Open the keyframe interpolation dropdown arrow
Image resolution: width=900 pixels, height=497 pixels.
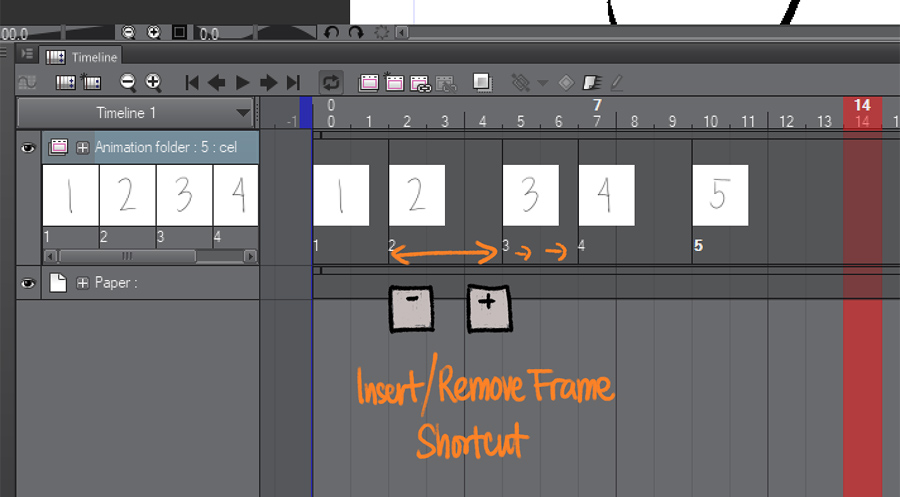[542, 83]
